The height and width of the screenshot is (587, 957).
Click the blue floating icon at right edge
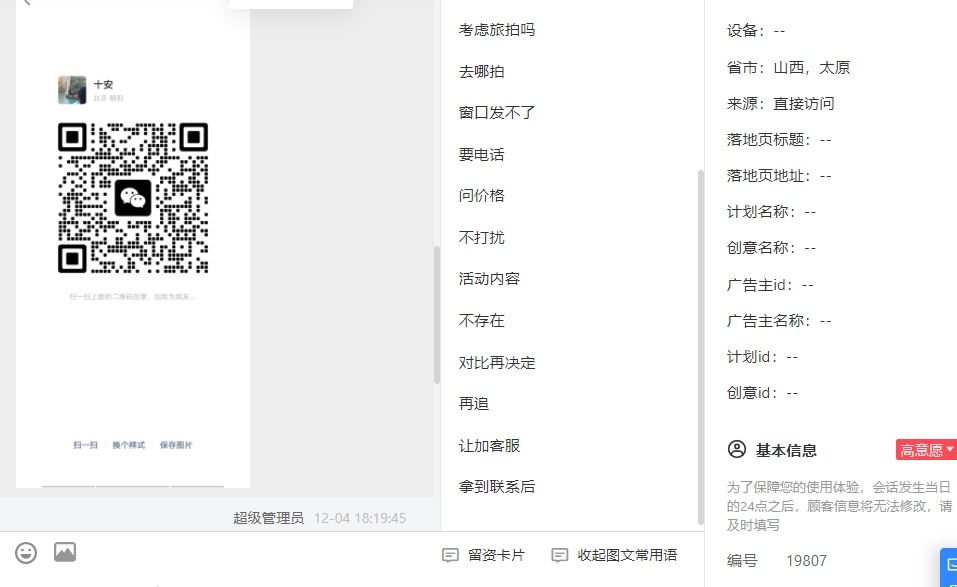click(949, 567)
